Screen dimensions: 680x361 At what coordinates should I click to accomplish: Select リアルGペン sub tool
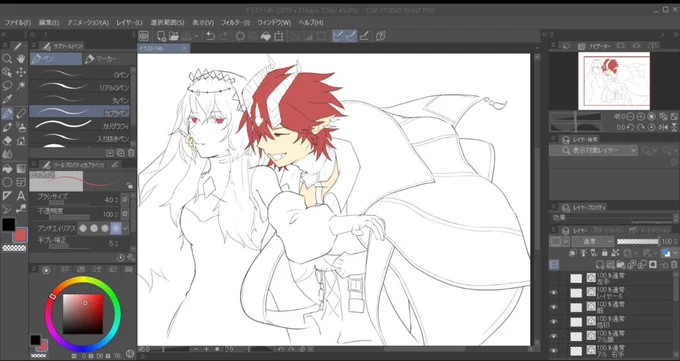click(80, 87)
